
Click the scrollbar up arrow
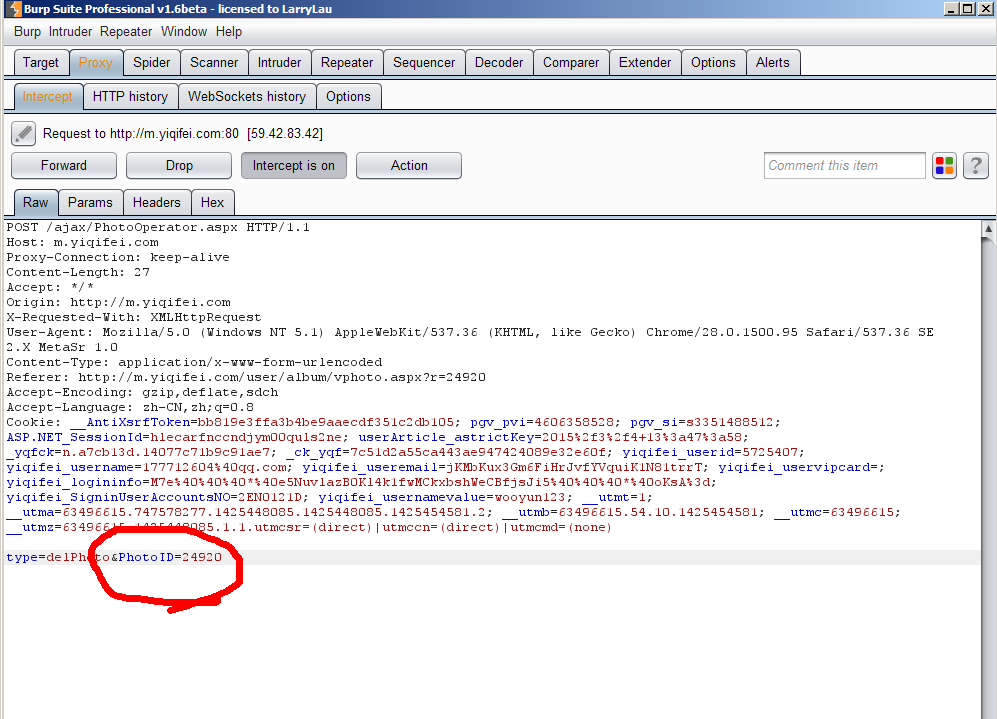[988, 228]
